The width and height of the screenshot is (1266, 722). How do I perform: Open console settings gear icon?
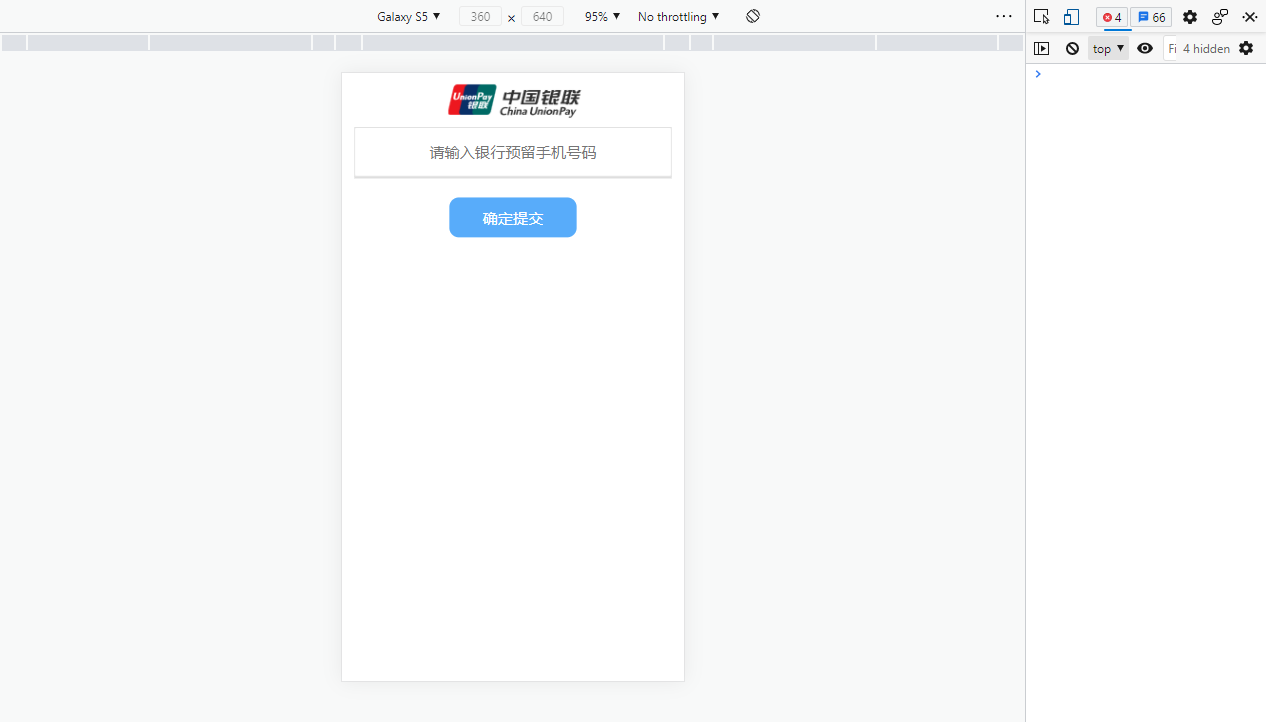point(1246,48)
